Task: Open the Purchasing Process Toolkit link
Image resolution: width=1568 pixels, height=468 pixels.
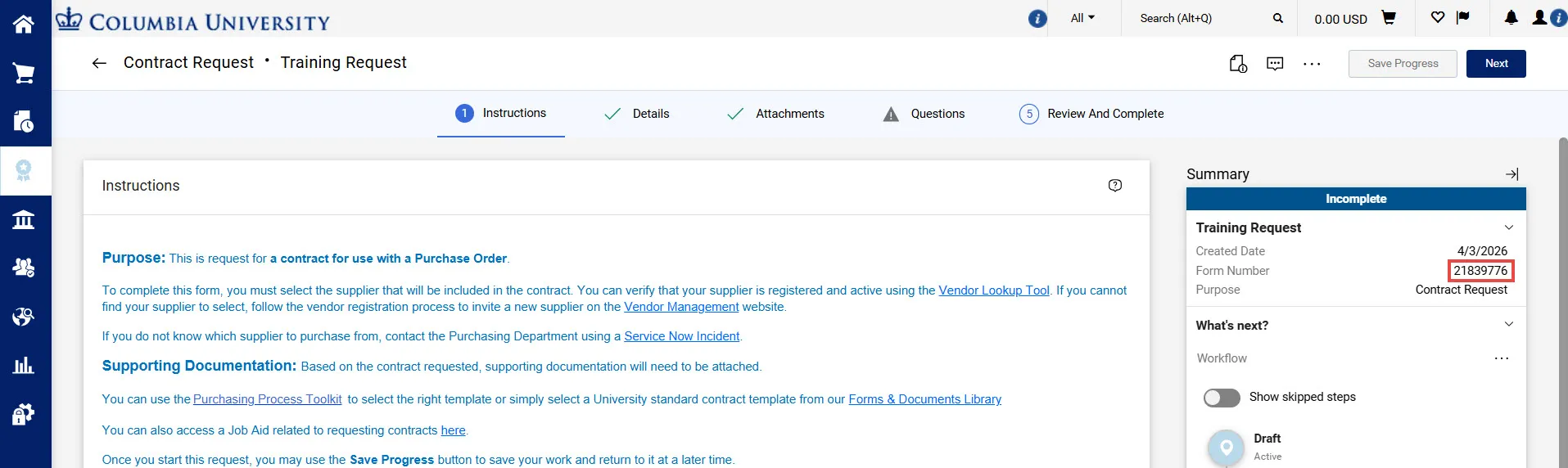Action: 268,399
